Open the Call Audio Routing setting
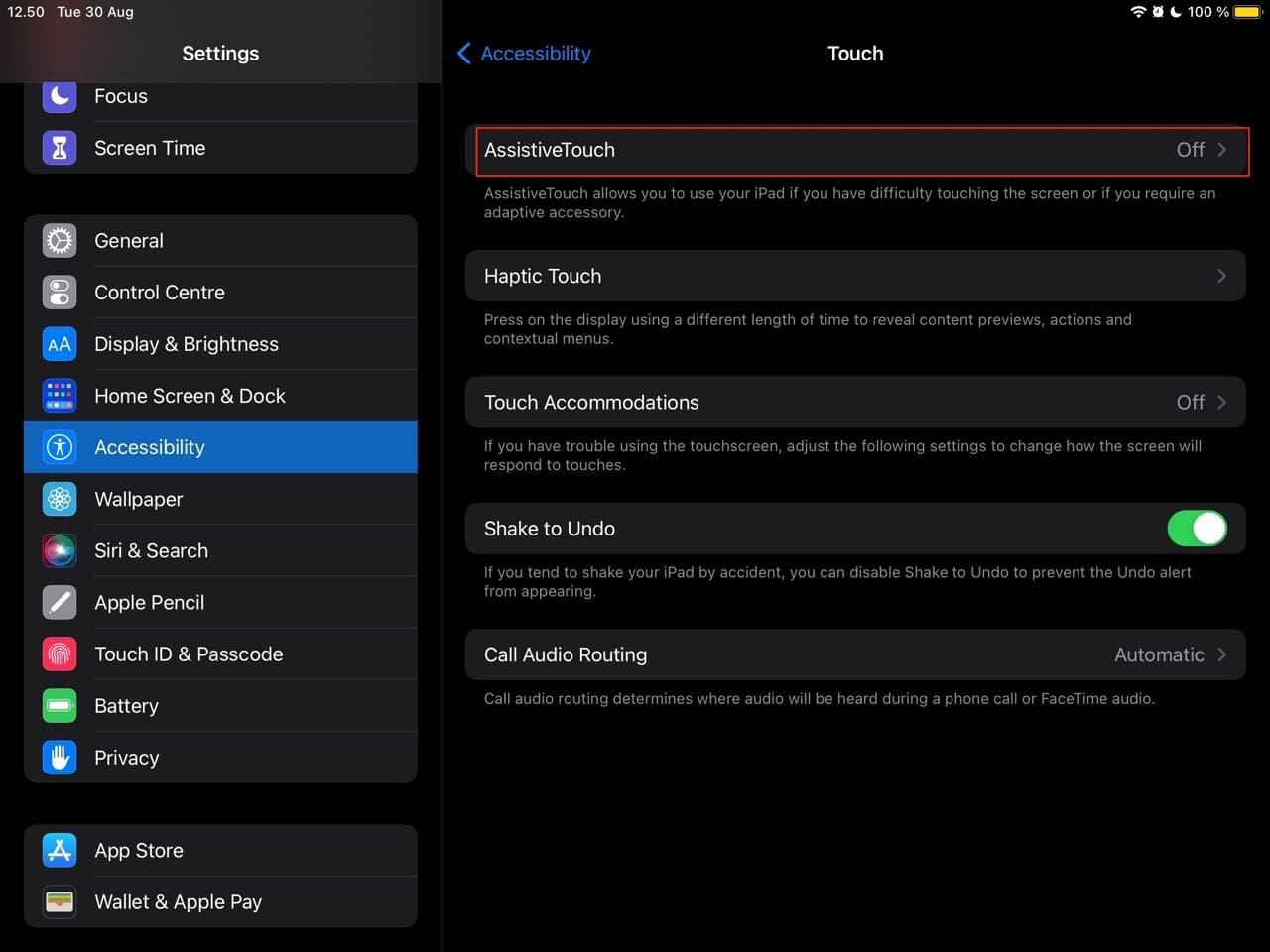1270x952 pixels. (855, 654)
